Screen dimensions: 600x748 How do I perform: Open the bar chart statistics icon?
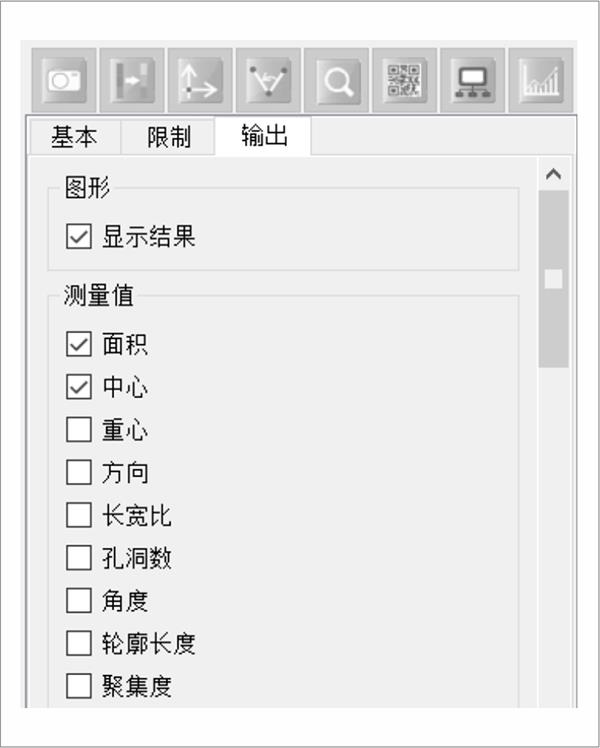(541, 81)
